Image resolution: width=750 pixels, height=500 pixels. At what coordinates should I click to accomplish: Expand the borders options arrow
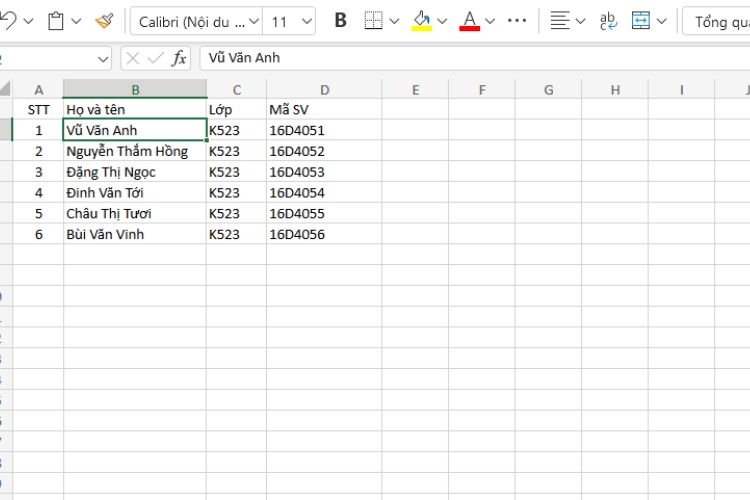394,21
